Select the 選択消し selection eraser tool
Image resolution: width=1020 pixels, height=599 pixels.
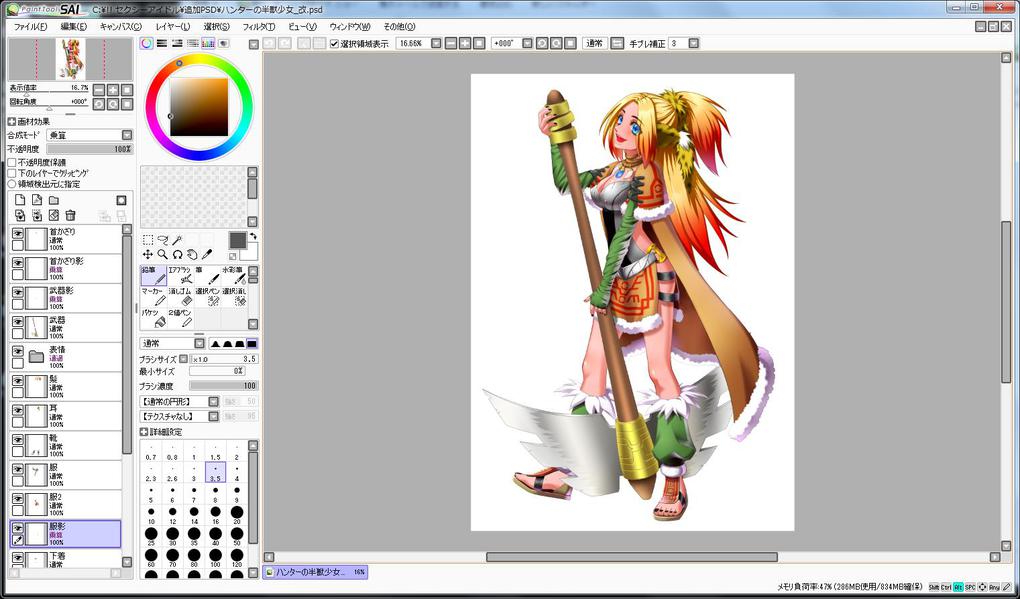tap(234, 297)
